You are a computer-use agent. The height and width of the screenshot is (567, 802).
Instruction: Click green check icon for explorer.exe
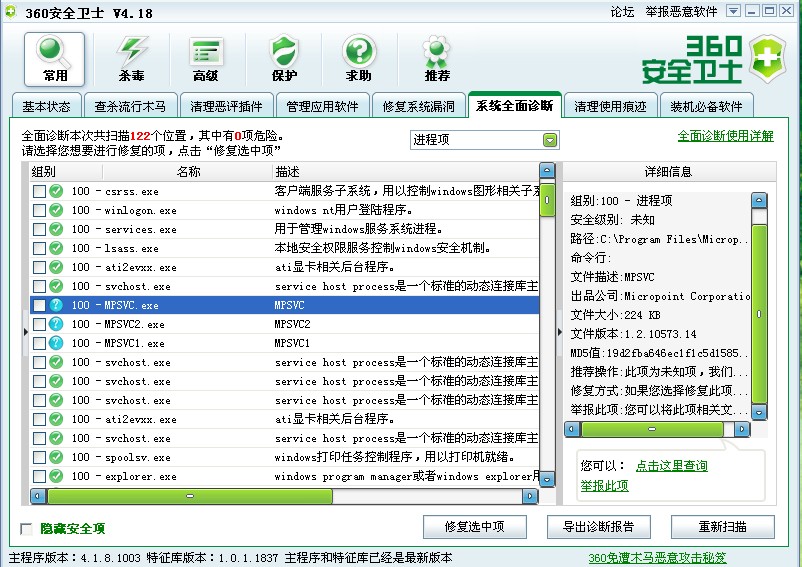pos(56,476)
